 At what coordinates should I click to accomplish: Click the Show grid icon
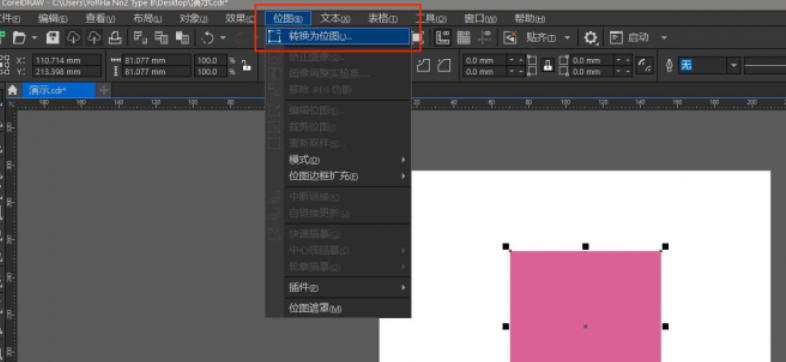[464, 38]
